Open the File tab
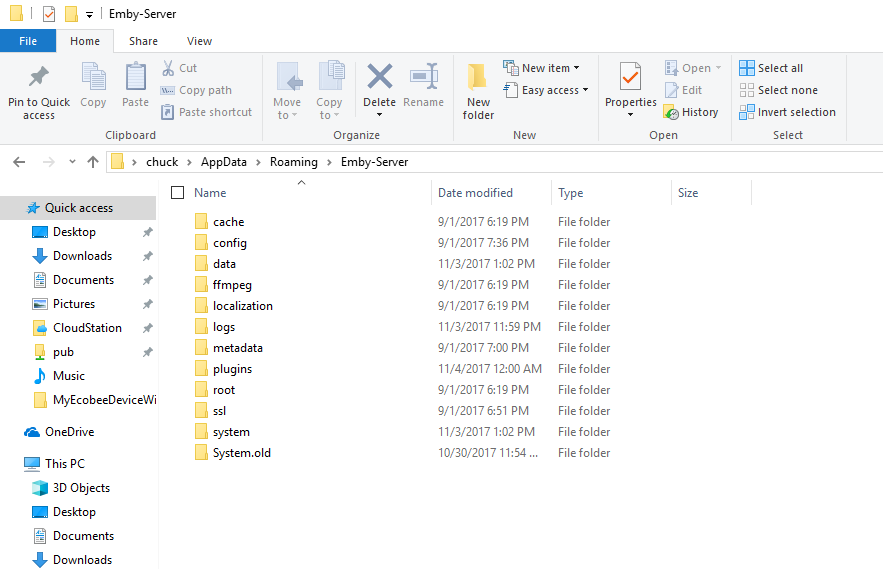Viewport: 883px width, 569px height. pos(28,41)
